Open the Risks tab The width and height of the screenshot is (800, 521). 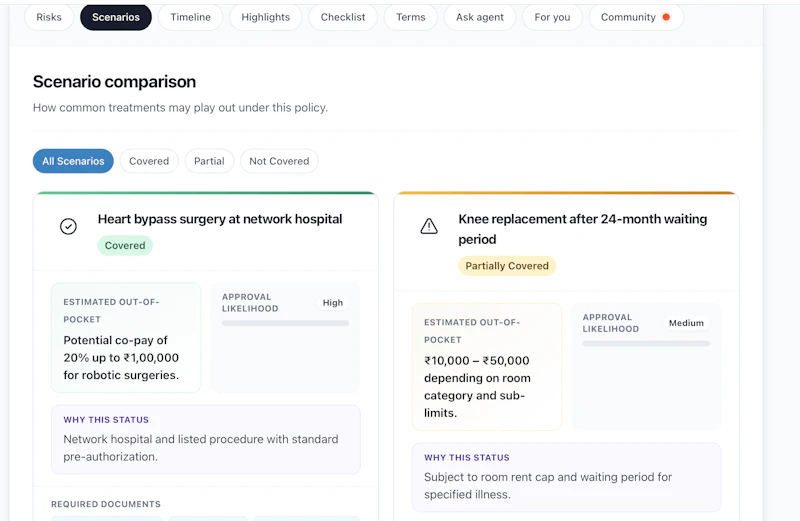(49, 17)
